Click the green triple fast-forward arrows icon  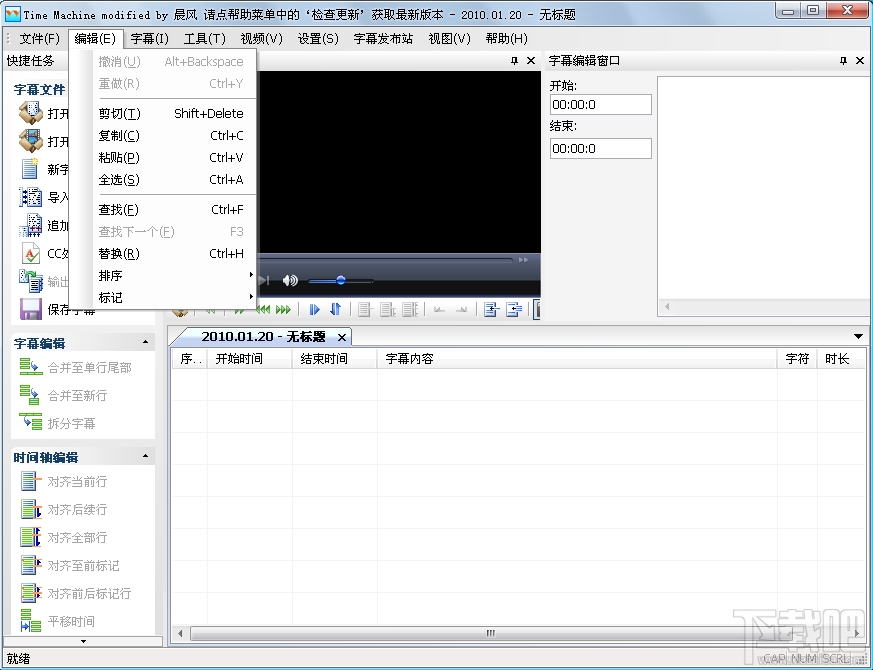[x=283, y=310]
